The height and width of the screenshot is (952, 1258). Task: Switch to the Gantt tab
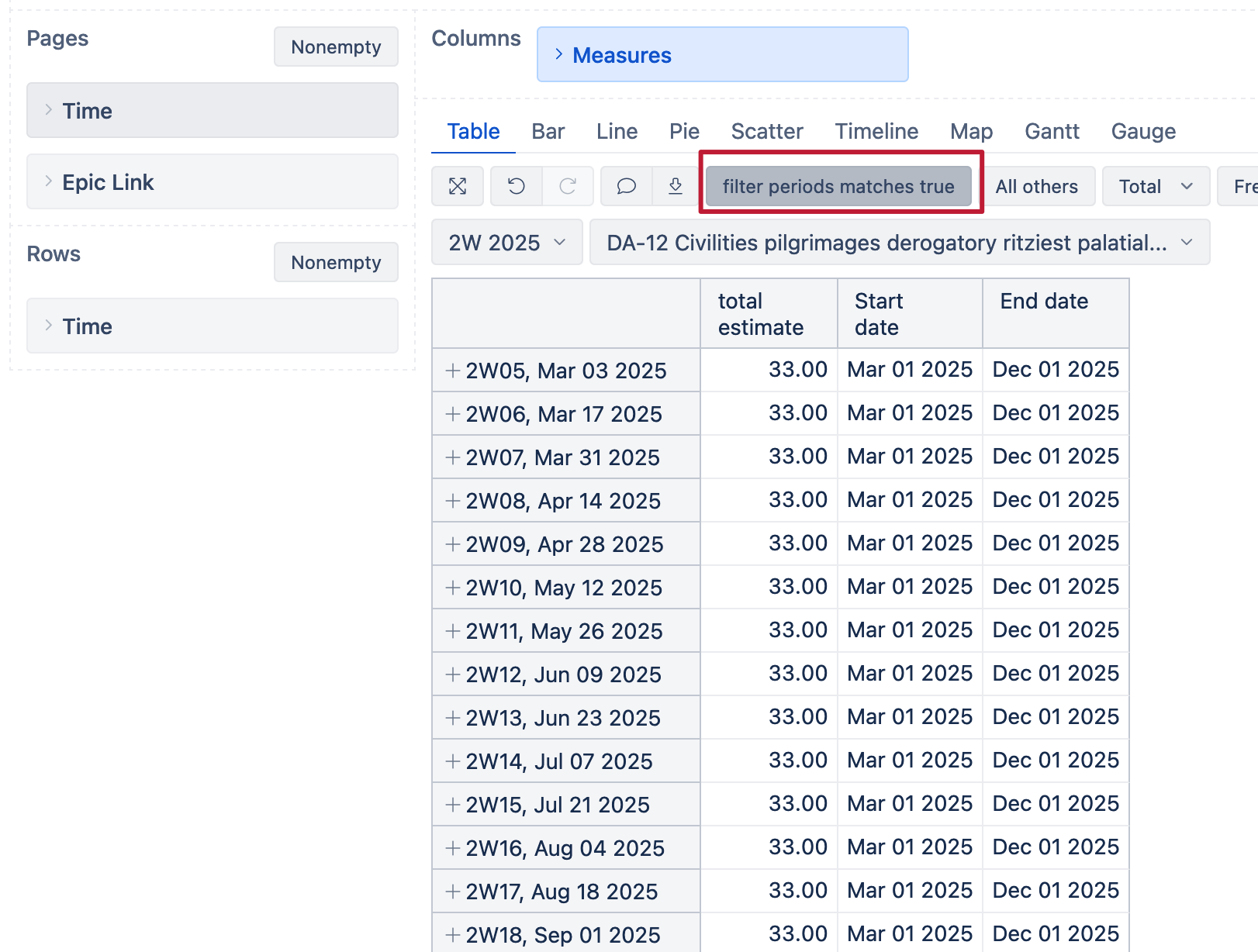click(x=1052, y=131)
